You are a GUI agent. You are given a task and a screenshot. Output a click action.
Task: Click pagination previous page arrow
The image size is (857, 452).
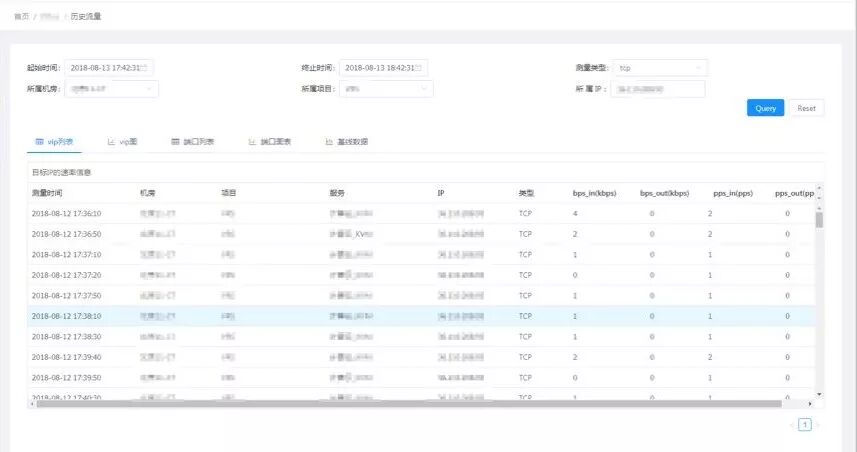click(791, 425)
